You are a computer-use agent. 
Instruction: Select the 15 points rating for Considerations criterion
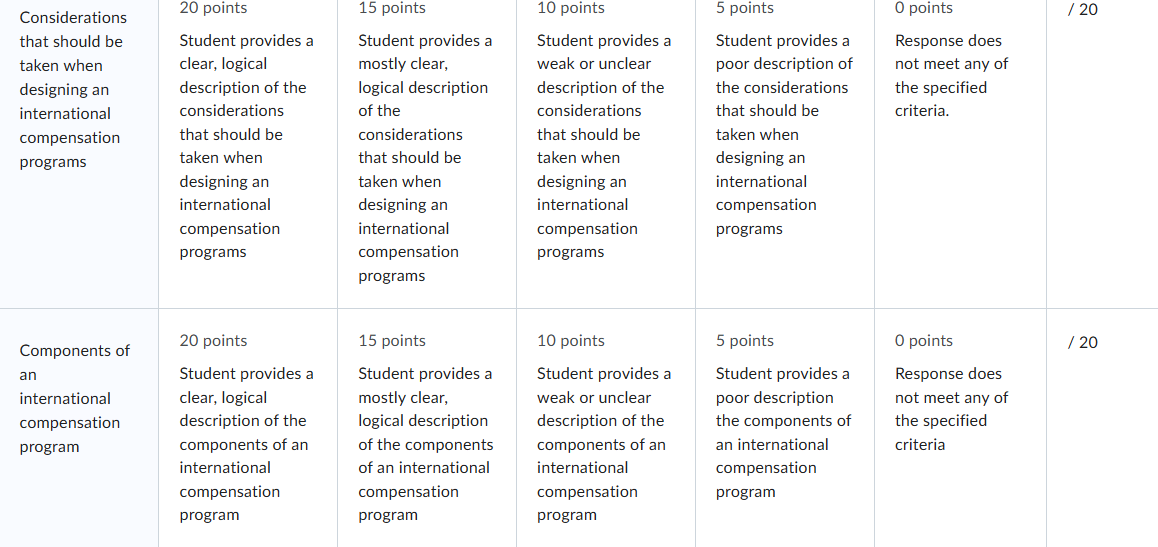tap(427, 154)
